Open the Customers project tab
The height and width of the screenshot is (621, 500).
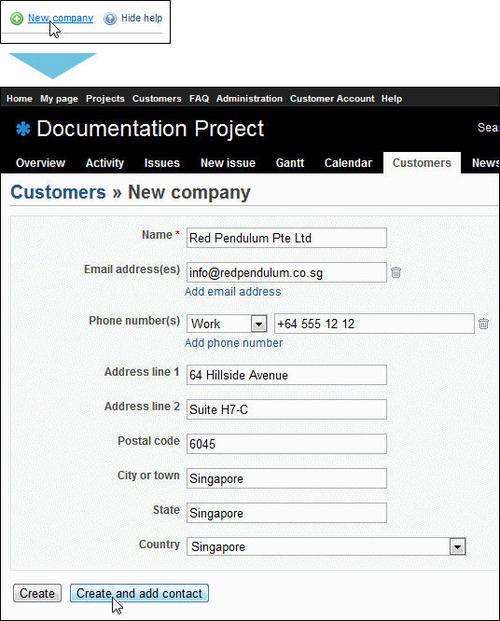coord(422,163)
